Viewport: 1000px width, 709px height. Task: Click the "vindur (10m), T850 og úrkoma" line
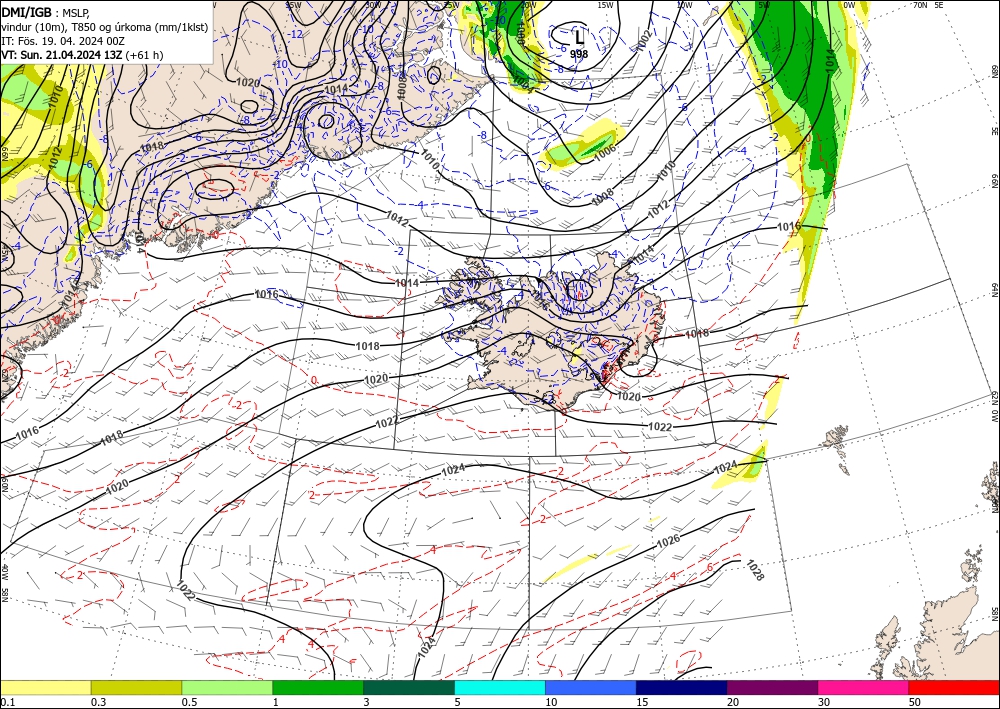pyautogui.click(x=104, y=27)
